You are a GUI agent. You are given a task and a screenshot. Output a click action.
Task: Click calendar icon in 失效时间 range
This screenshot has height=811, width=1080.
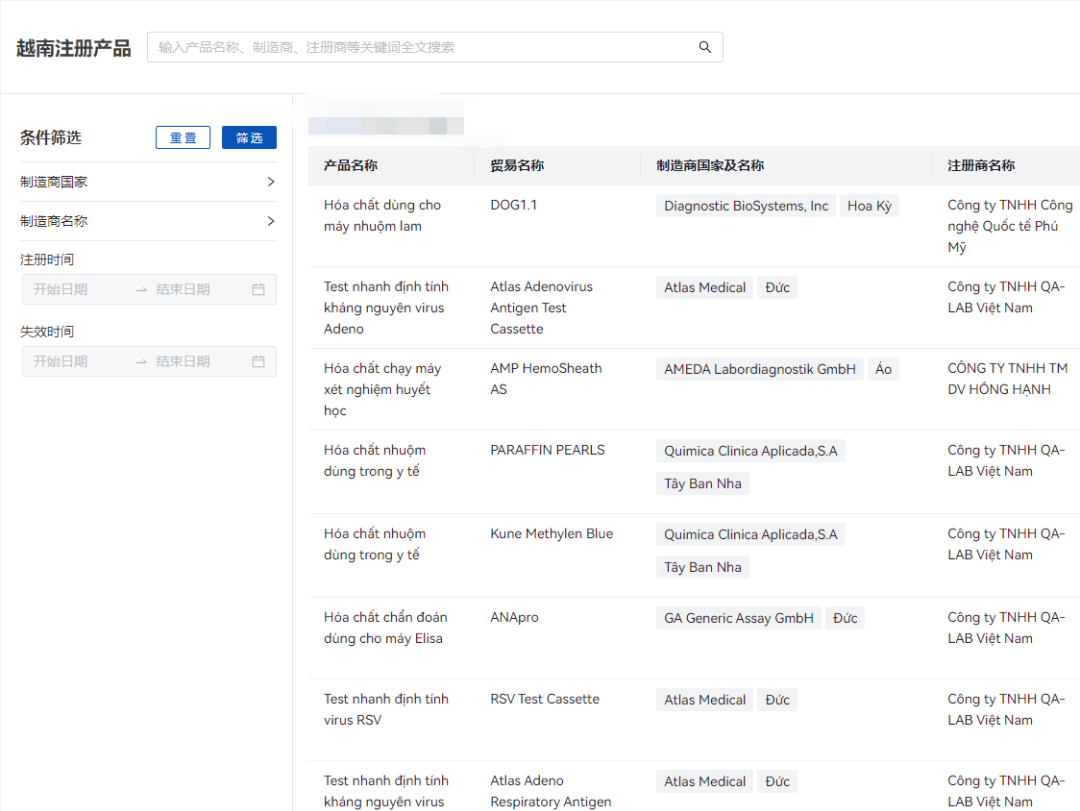coord(258,362)
